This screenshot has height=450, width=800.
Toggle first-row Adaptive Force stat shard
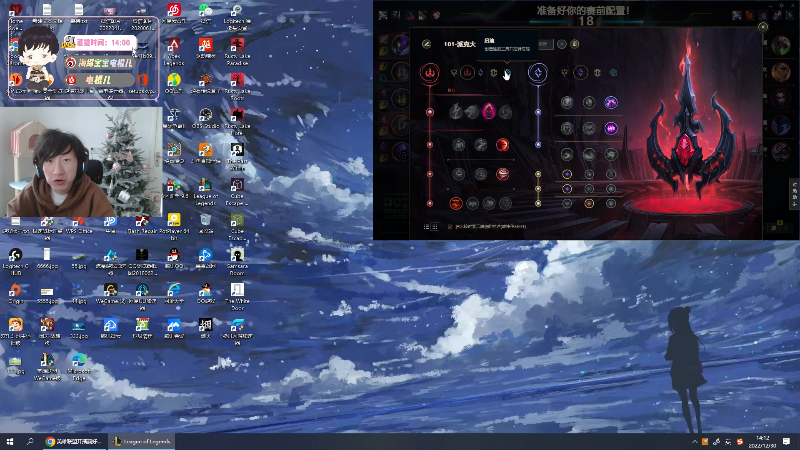click(x=567, y=174)
